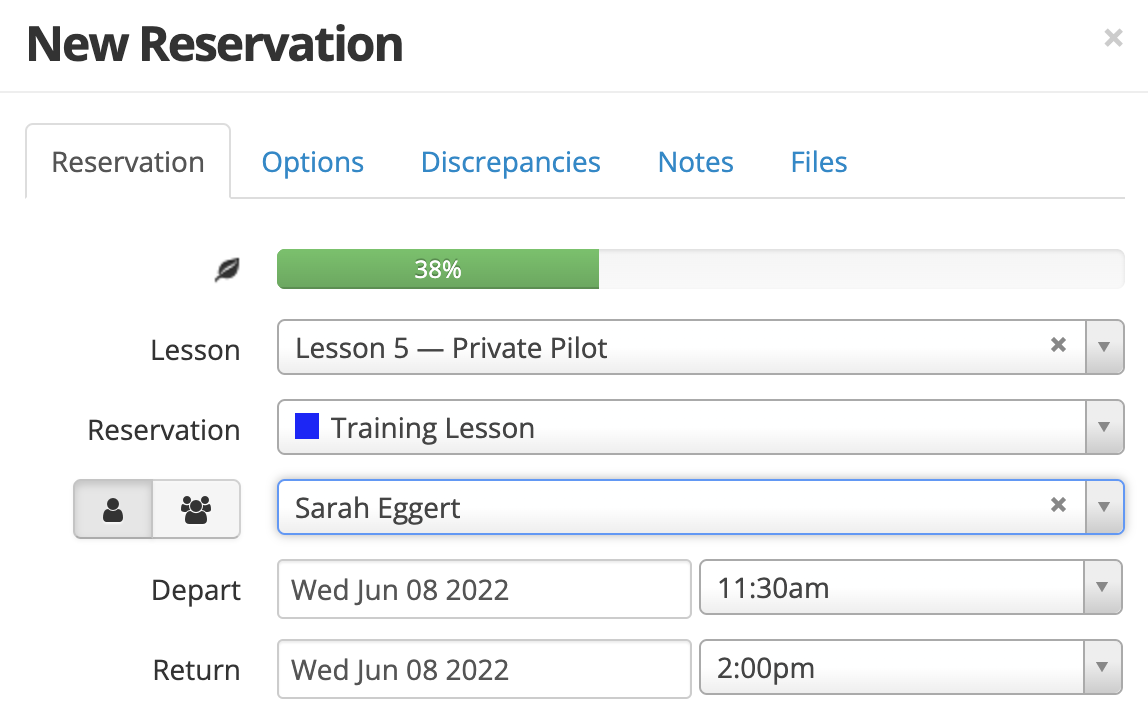This screenshot has width=1148, height=706.
Task: Switch to the Options tab
Action: pos(313,162)
